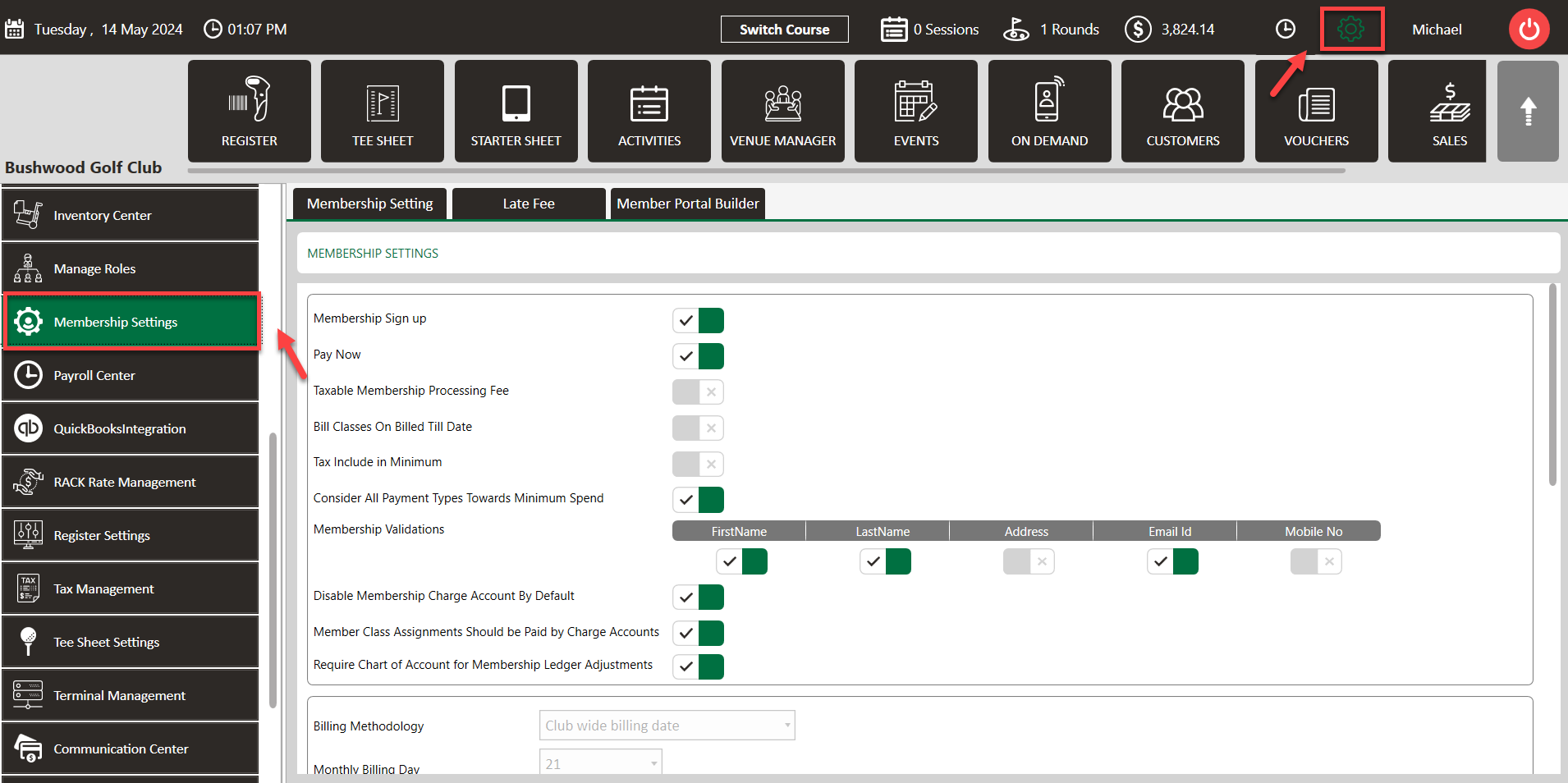The height and width of the screenshot is (783, 1568).
Task: Click the Switch Course button
Action: click(x=784, y=30)
